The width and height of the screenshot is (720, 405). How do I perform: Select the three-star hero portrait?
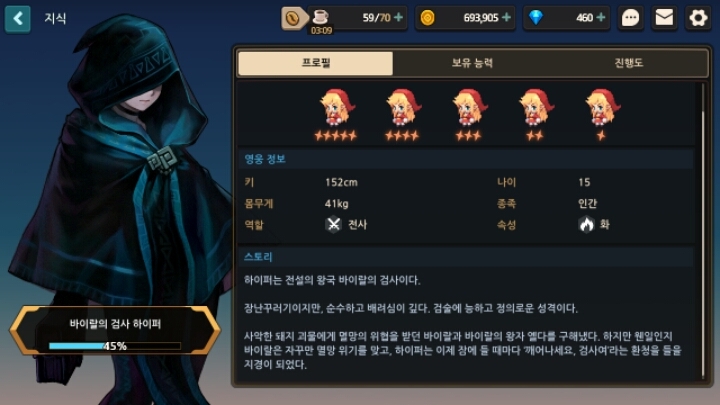(468, 114)
